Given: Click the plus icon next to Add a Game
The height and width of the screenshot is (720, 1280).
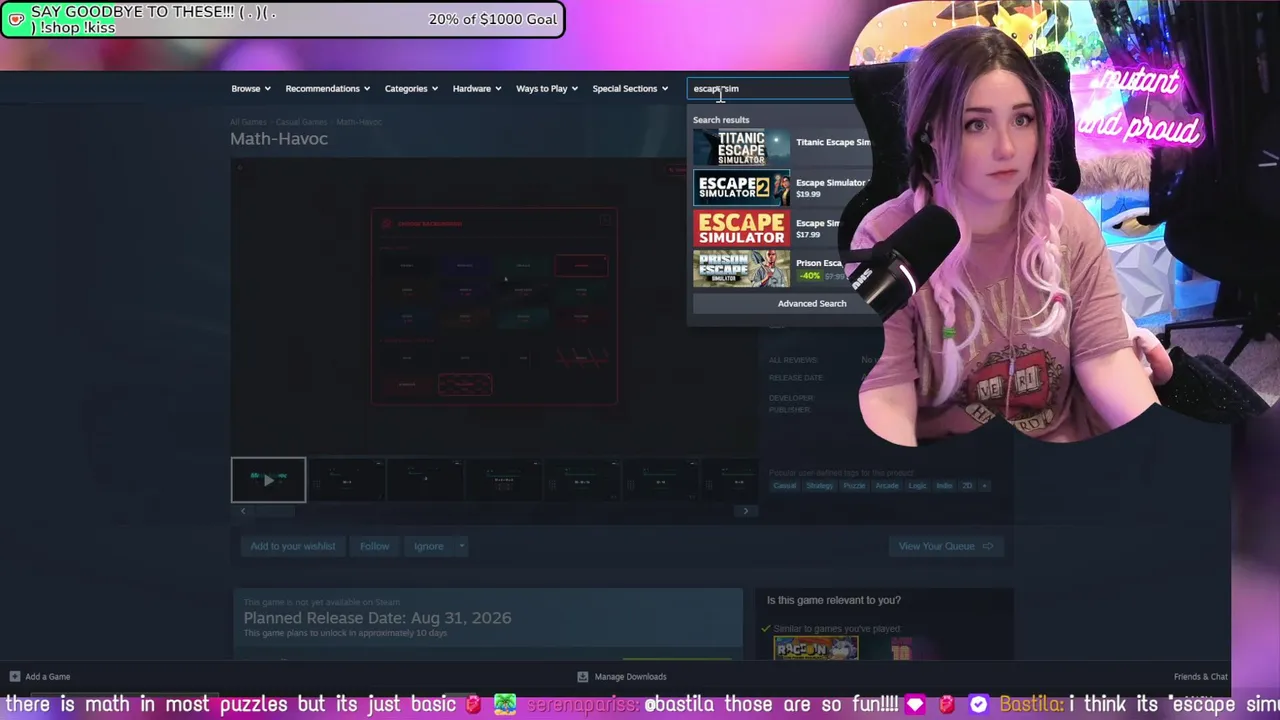Looking at the screenshot, I should pos(14,677).
